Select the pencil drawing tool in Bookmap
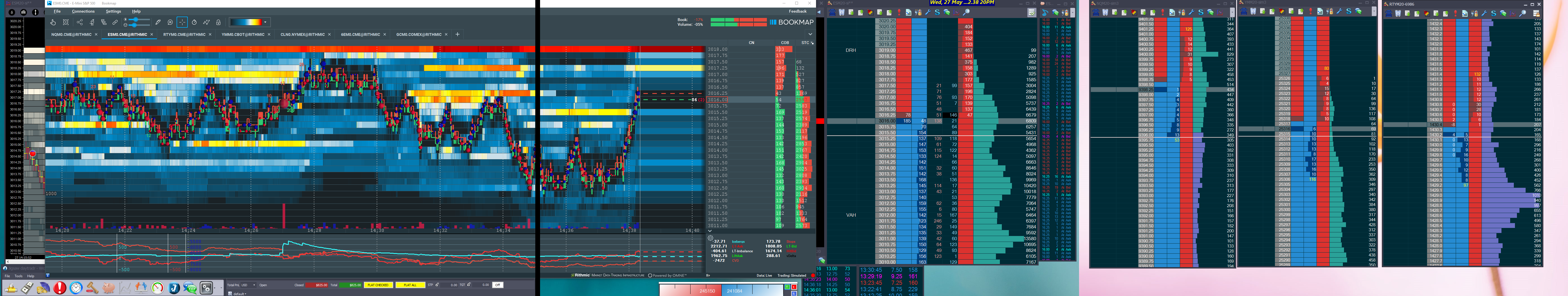This screenshot has height=296, width=1568. [158, 22]
